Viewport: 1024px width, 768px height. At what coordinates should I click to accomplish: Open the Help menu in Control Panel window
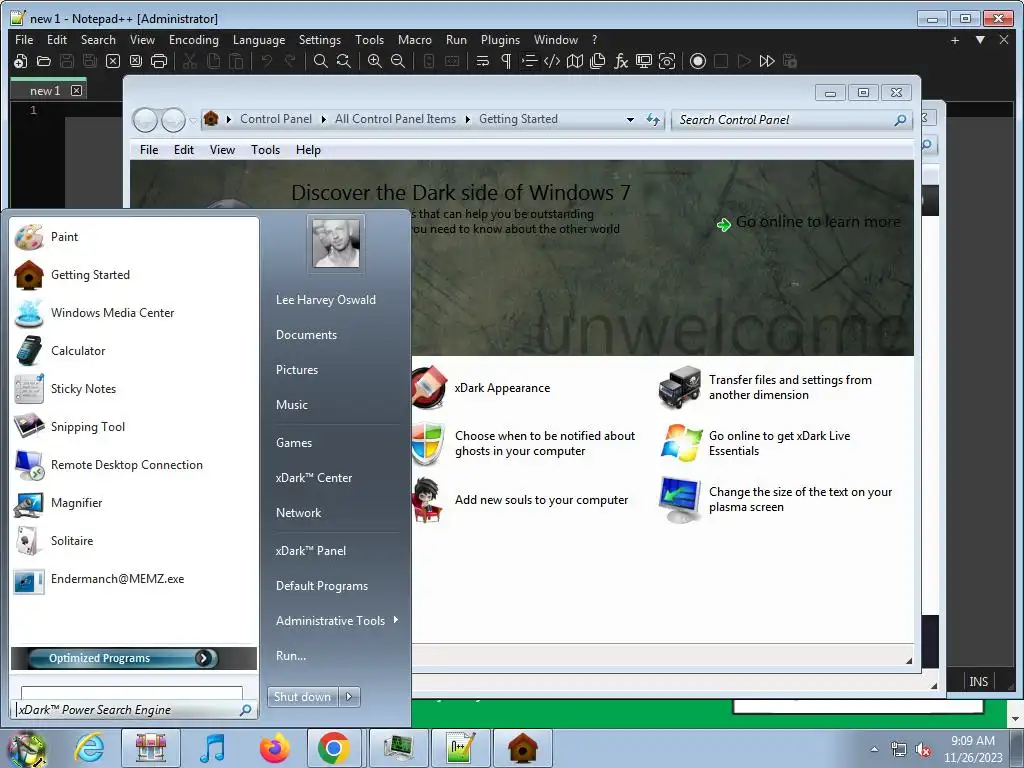tap(308, 150)
